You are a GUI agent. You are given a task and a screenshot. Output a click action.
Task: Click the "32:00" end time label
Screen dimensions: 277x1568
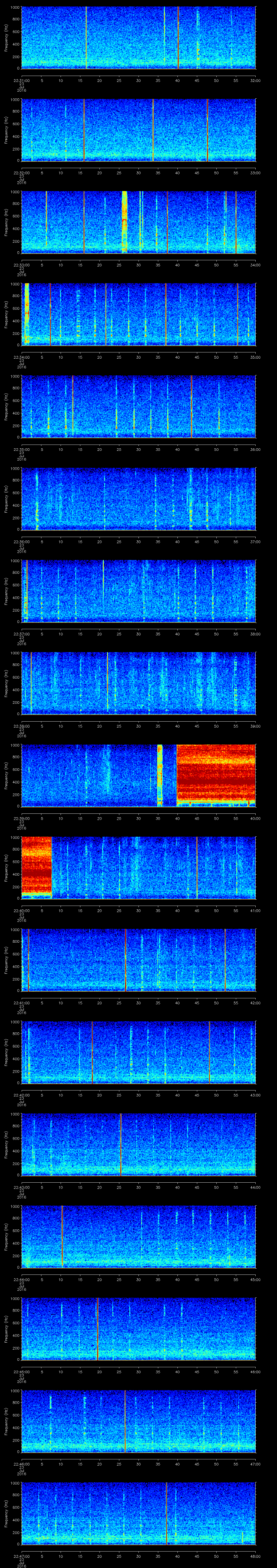(x=255, y=80)
